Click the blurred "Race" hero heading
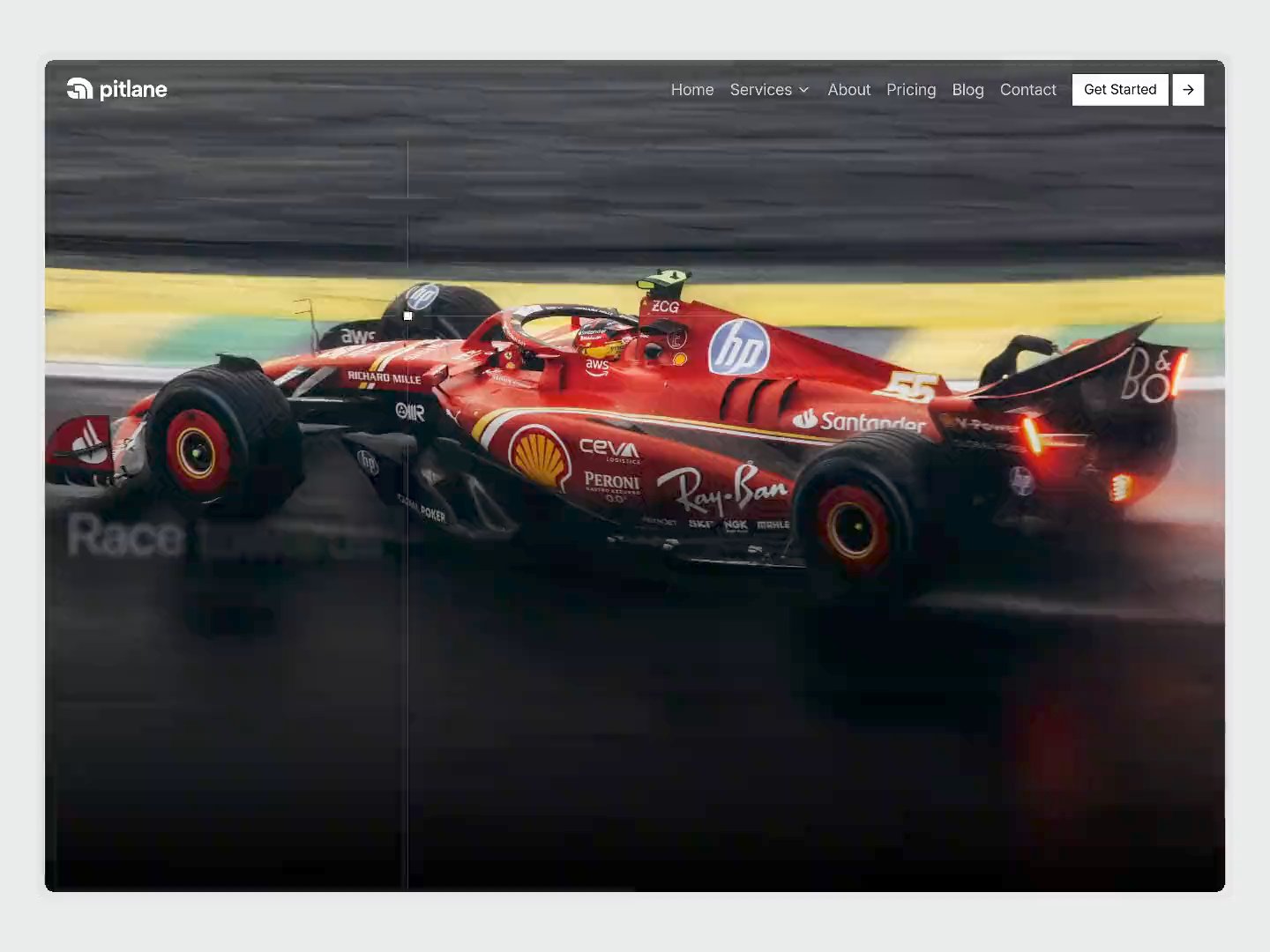 tap(126, 536)
